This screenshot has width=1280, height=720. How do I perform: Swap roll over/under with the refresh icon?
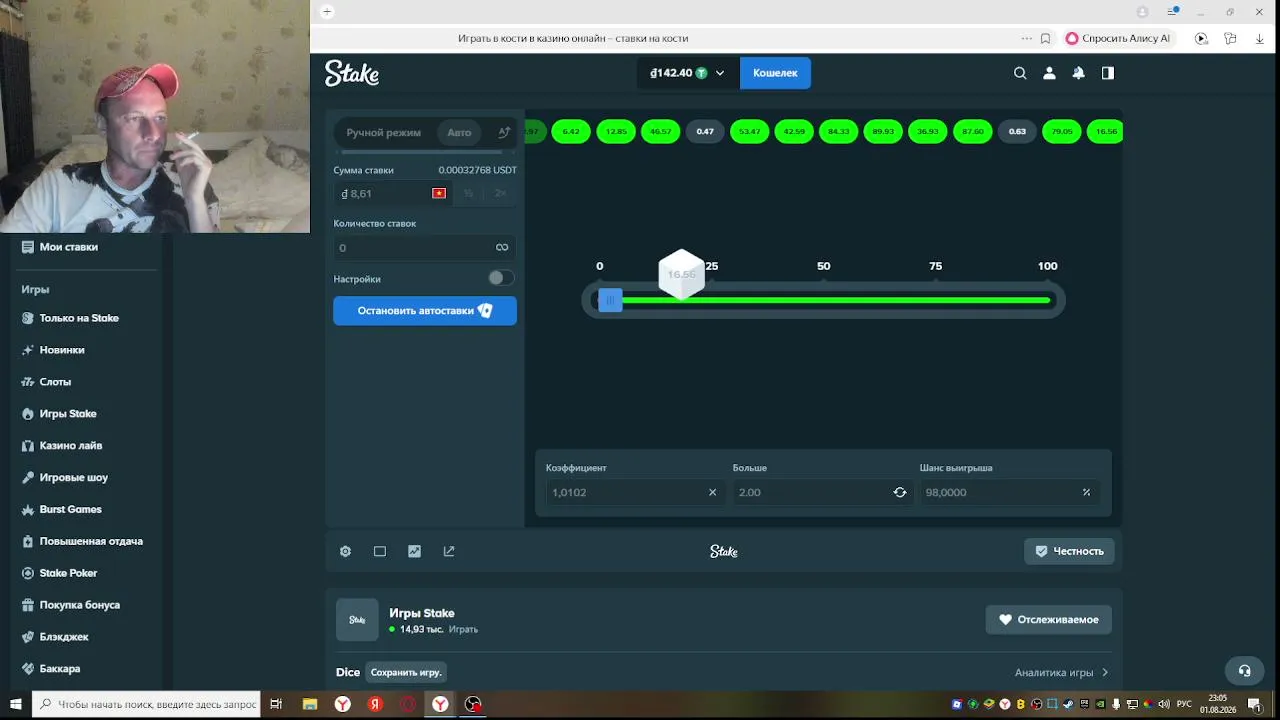(x=900, y=492)
